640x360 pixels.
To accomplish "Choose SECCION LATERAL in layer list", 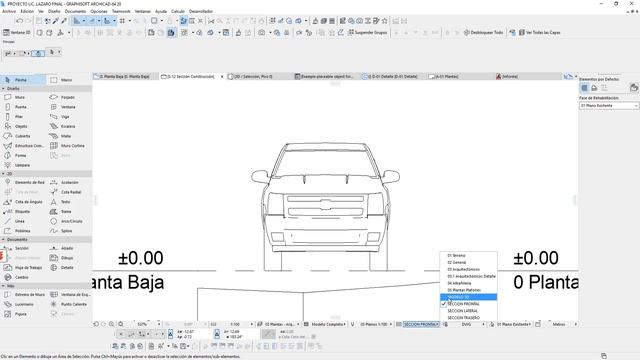I will pos(469,311).
